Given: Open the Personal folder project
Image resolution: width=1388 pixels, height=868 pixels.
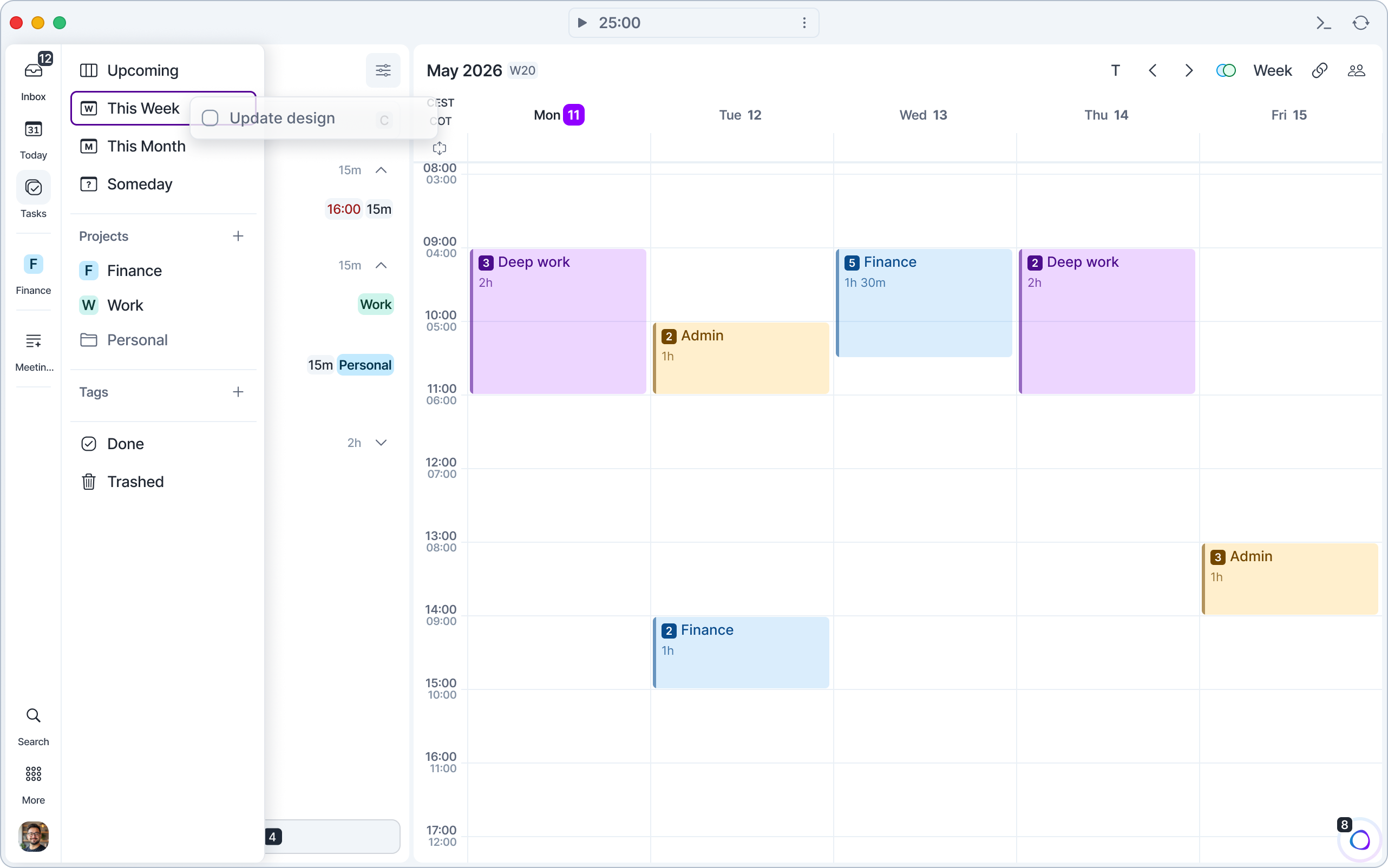Looking at the screenshot, I should coord(163,340).
